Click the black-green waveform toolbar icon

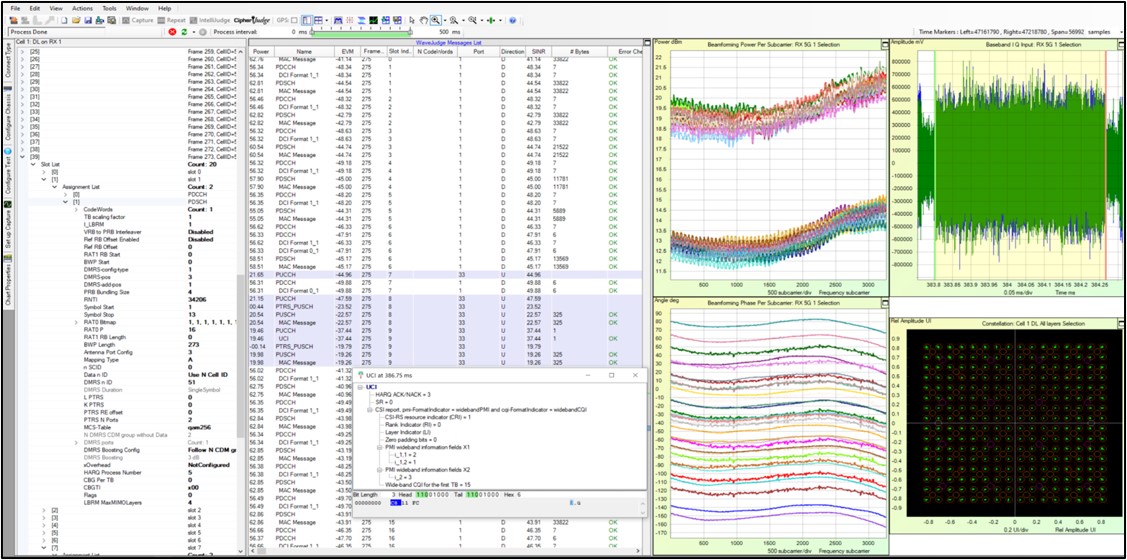coord(374,20)
